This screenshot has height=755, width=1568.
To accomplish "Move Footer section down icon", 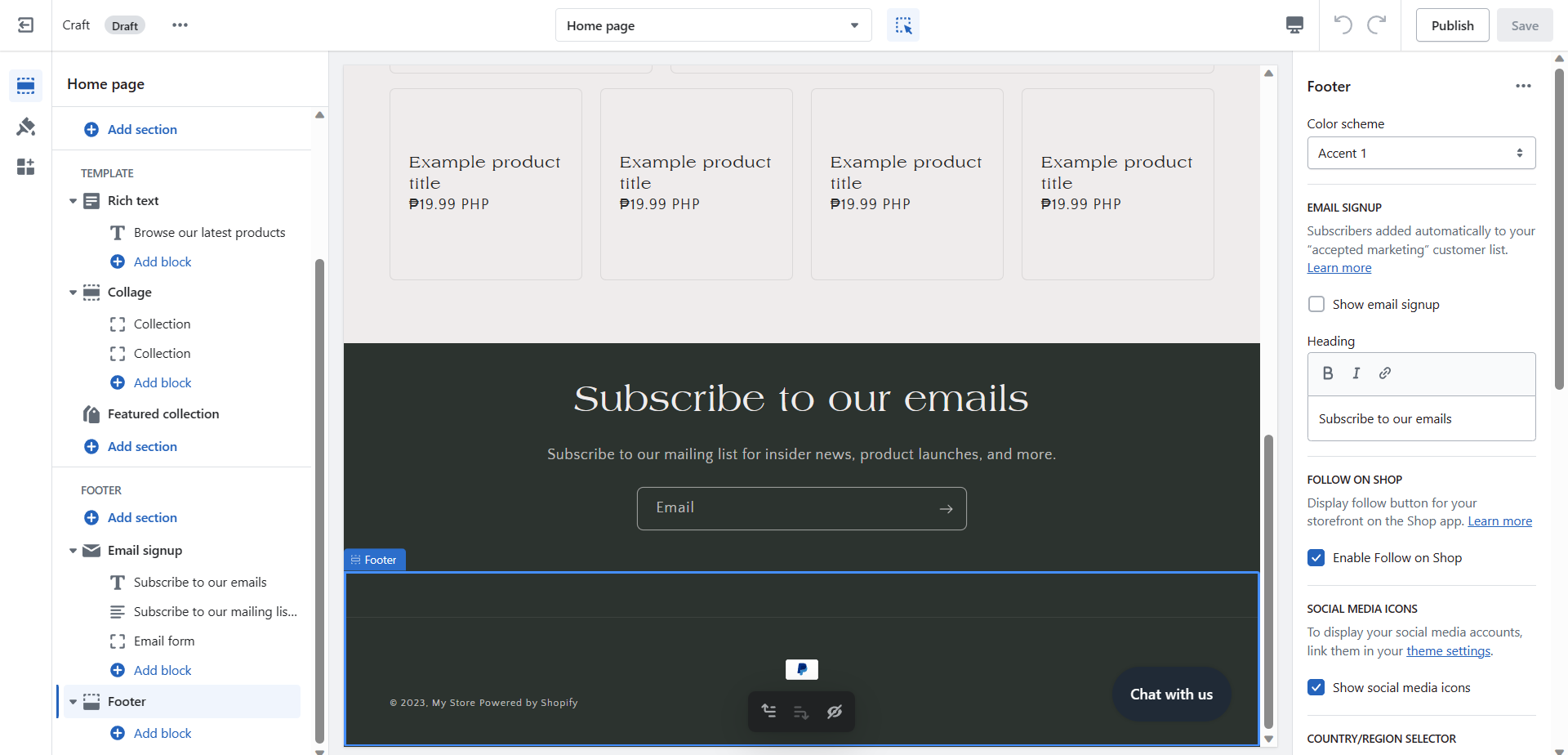I will [801, 712].
